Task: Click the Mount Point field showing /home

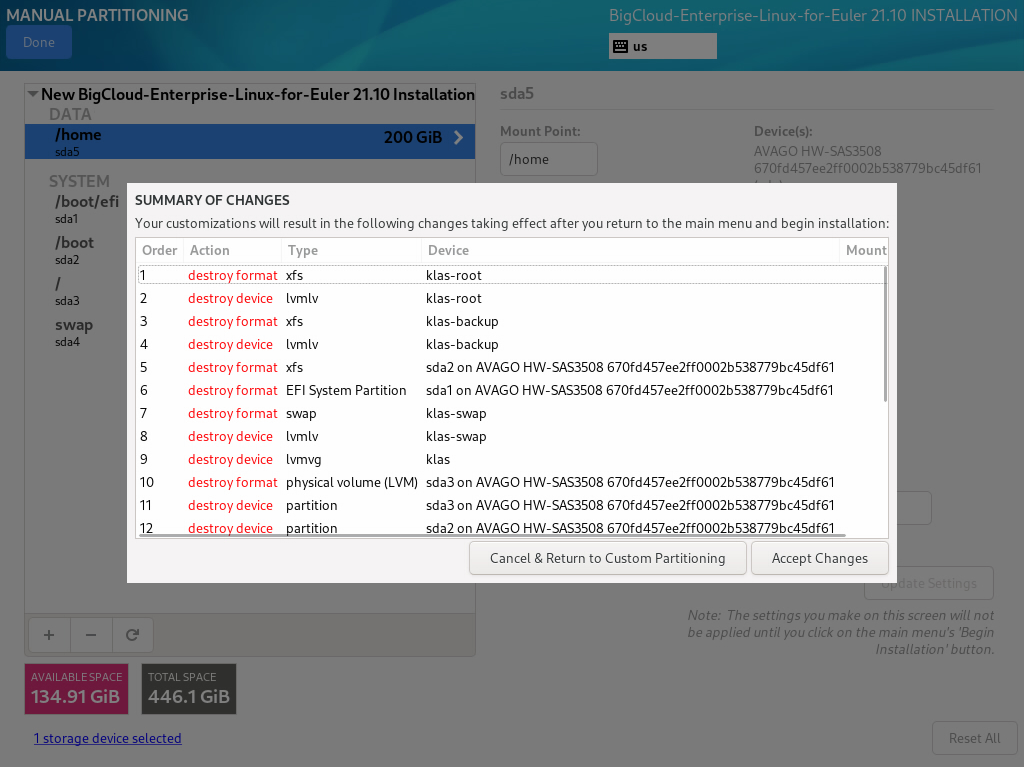Action: (x=549, y=159)
